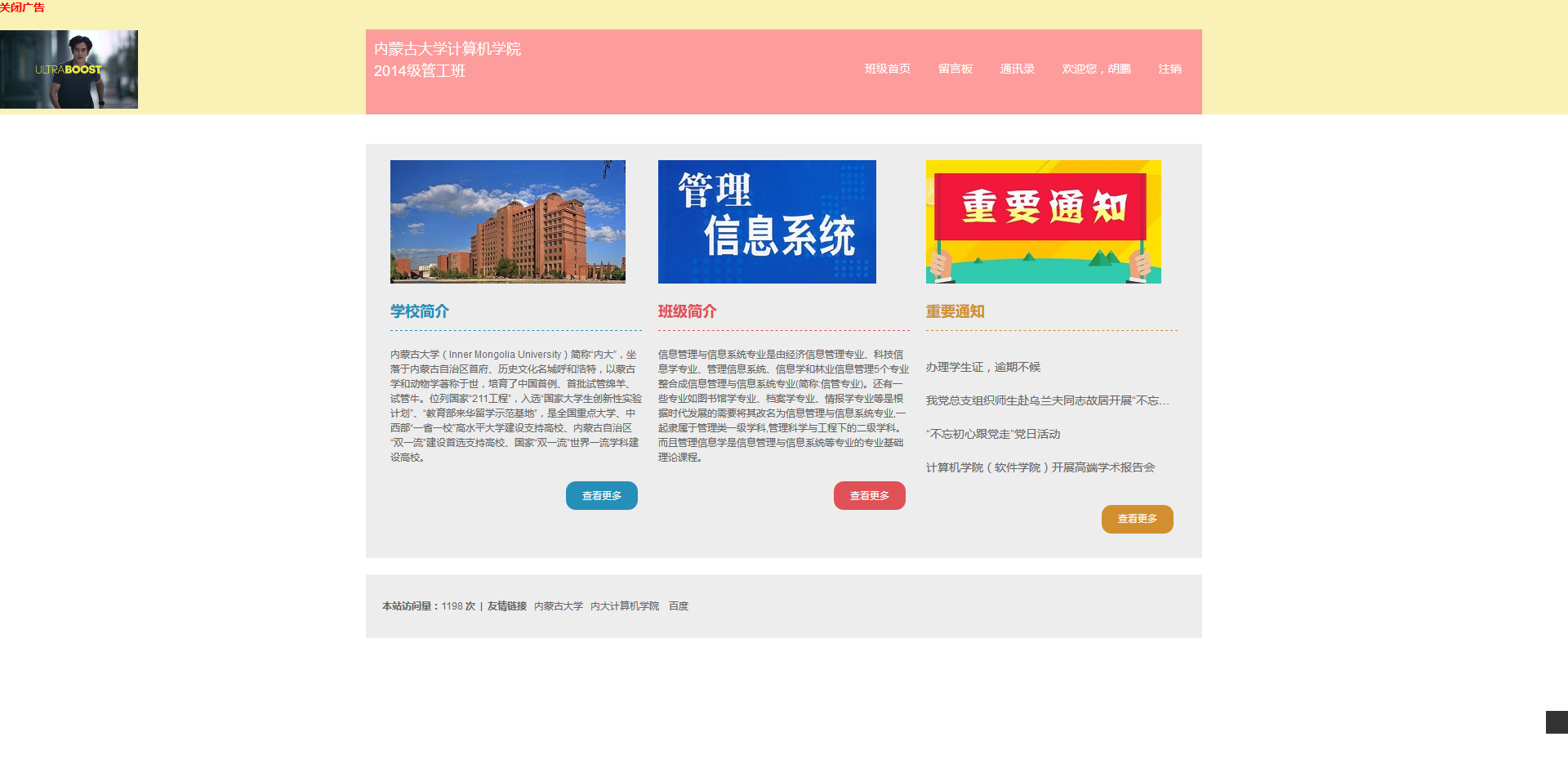View more under 班级简介 (red 查看更多)
The width and height of the screenshot is (1568, 773).
(x=870, y=496)
